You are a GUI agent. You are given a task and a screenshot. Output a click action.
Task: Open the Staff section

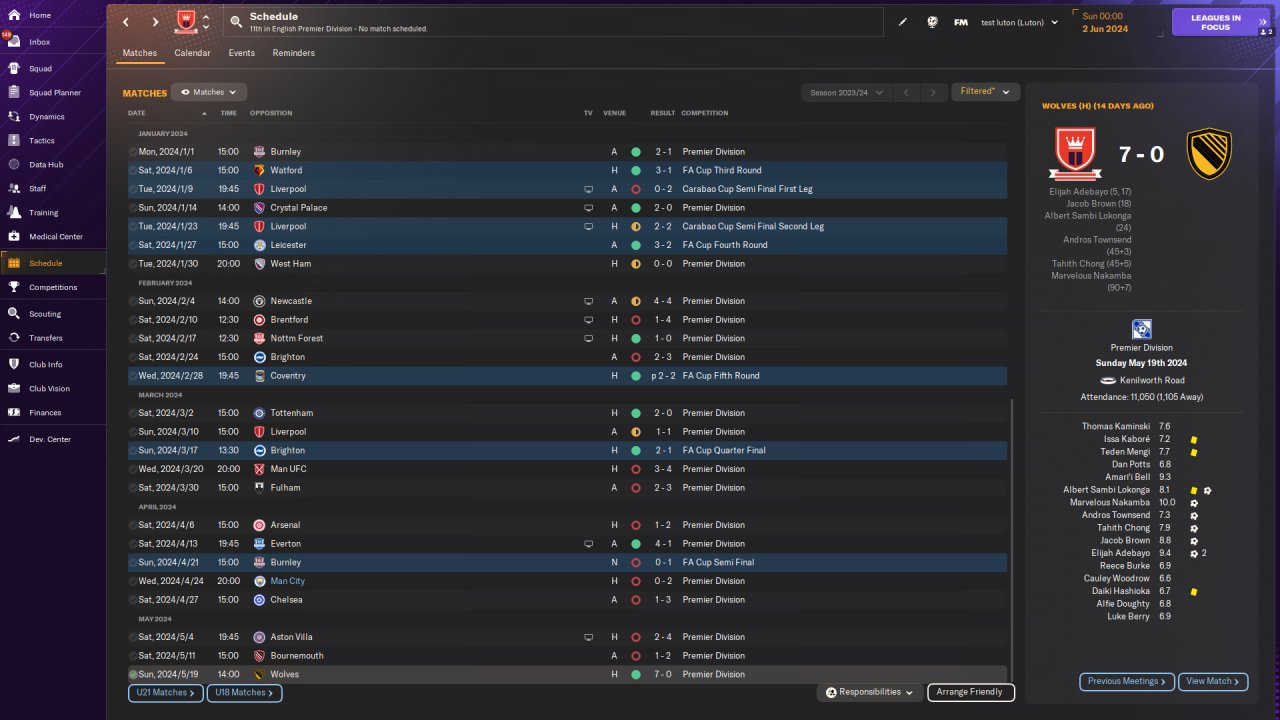click(53, 189)
